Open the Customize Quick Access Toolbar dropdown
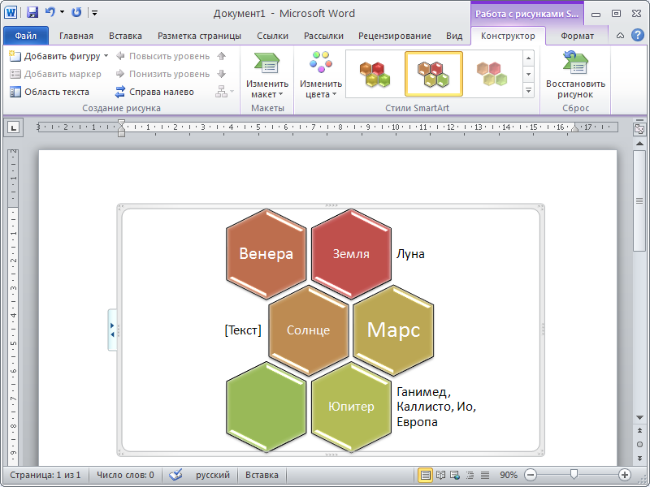Image resolution: width=651 pixels, height=489 pixels. 95,13
